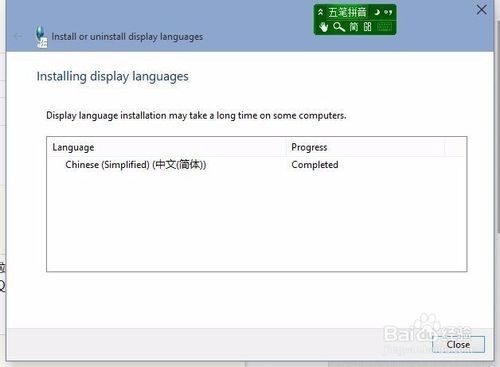This screenshot has width=500, height=367.
Task: Click the blank column header right of Progress
Action: [x=455, y=147]
